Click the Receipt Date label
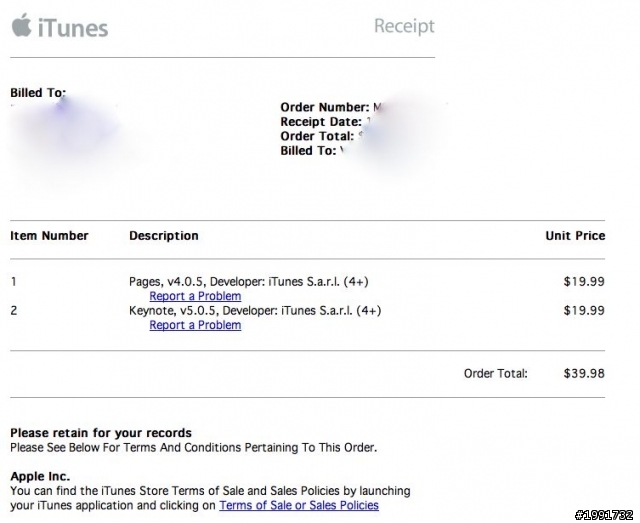The width and height of the screenshot is (640, 523). pyautogui.click(x=322, y=122)
